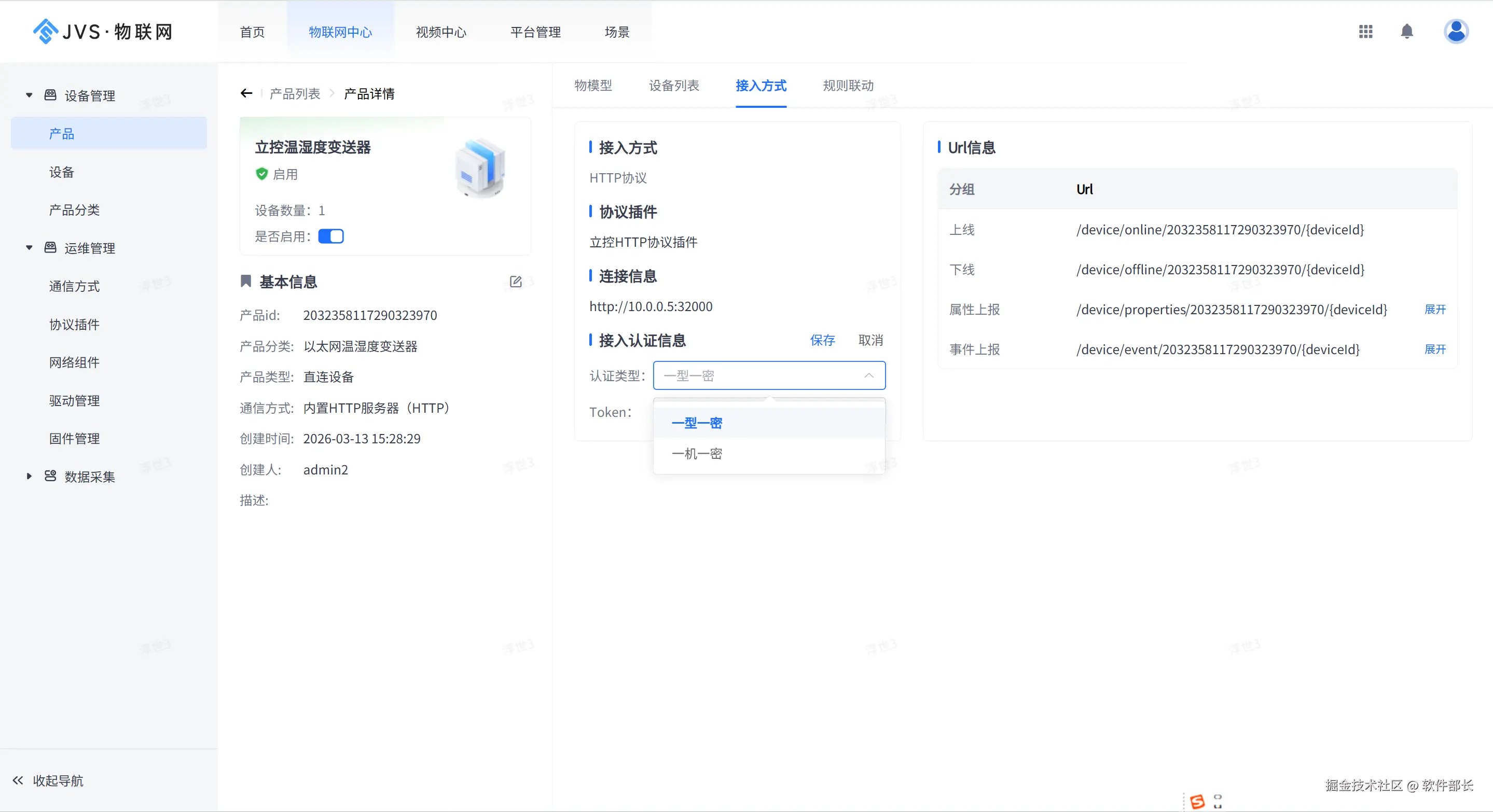Expand the 数据采集 tree group
The height and width of the screenshot is (812, 1493).
[x=29, y=476]
